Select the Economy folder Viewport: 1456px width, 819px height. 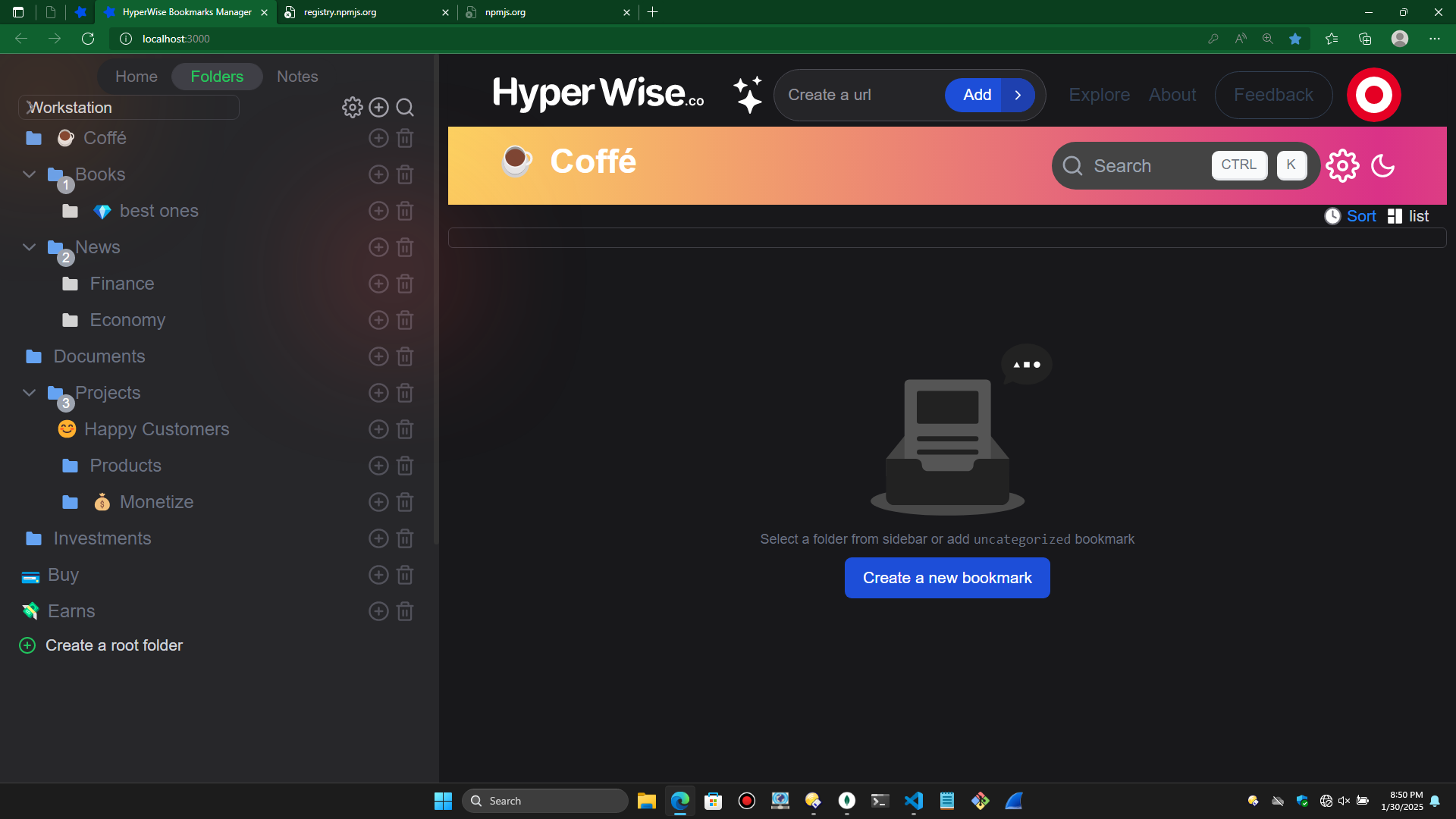pyautogui.click(x=127, y=320)
